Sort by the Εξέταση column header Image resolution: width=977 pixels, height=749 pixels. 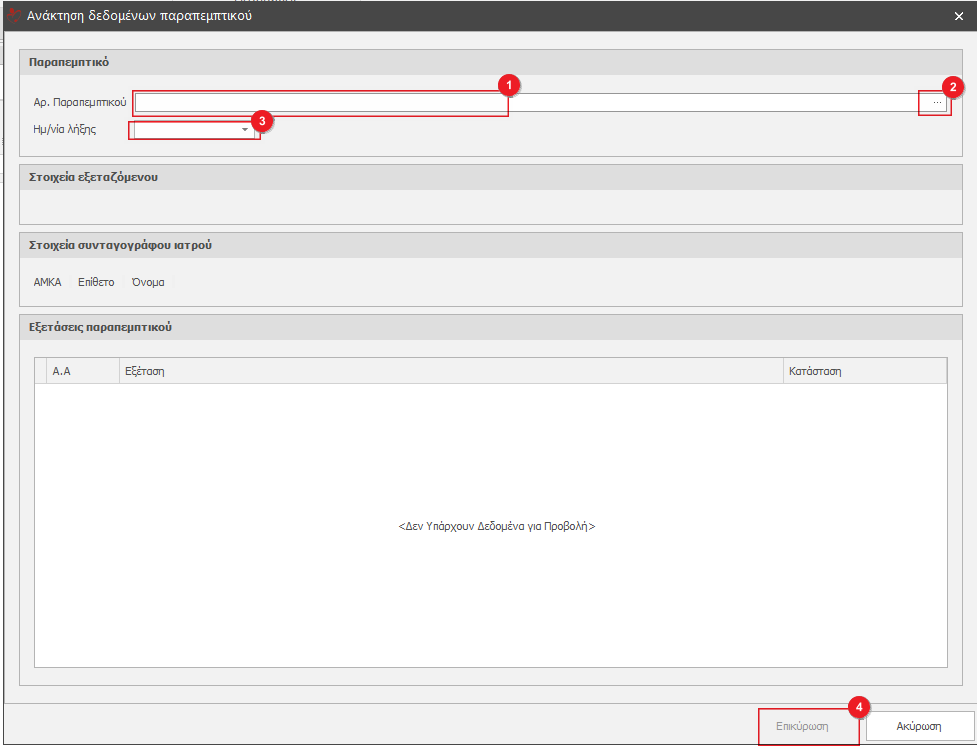pyautogui.click(x=450, y=371)
